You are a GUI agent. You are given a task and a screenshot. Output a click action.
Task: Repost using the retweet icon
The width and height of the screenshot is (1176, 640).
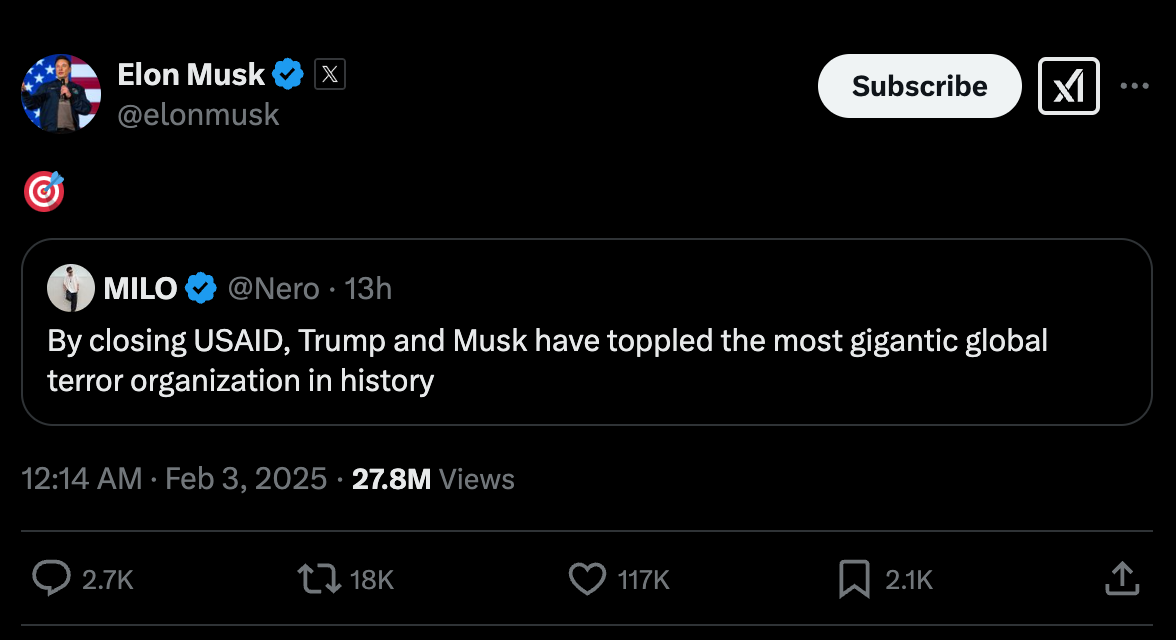319,578
